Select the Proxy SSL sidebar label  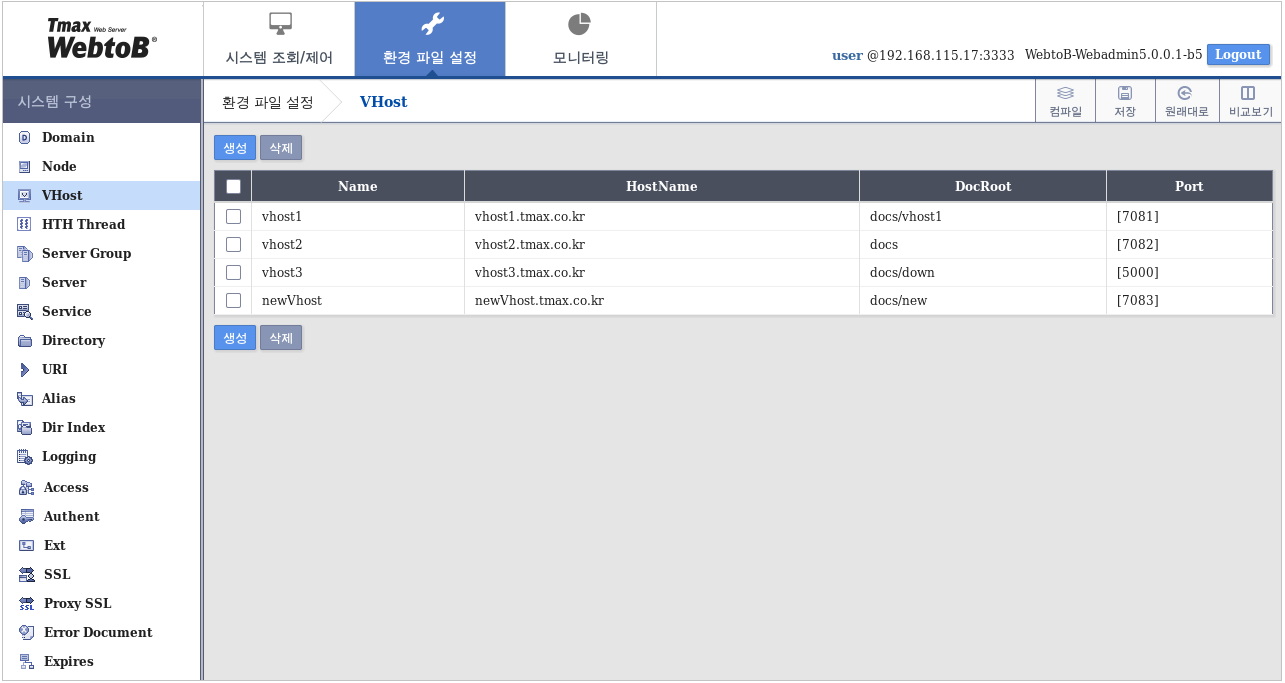pyautogui.click(x=77, y=604)
